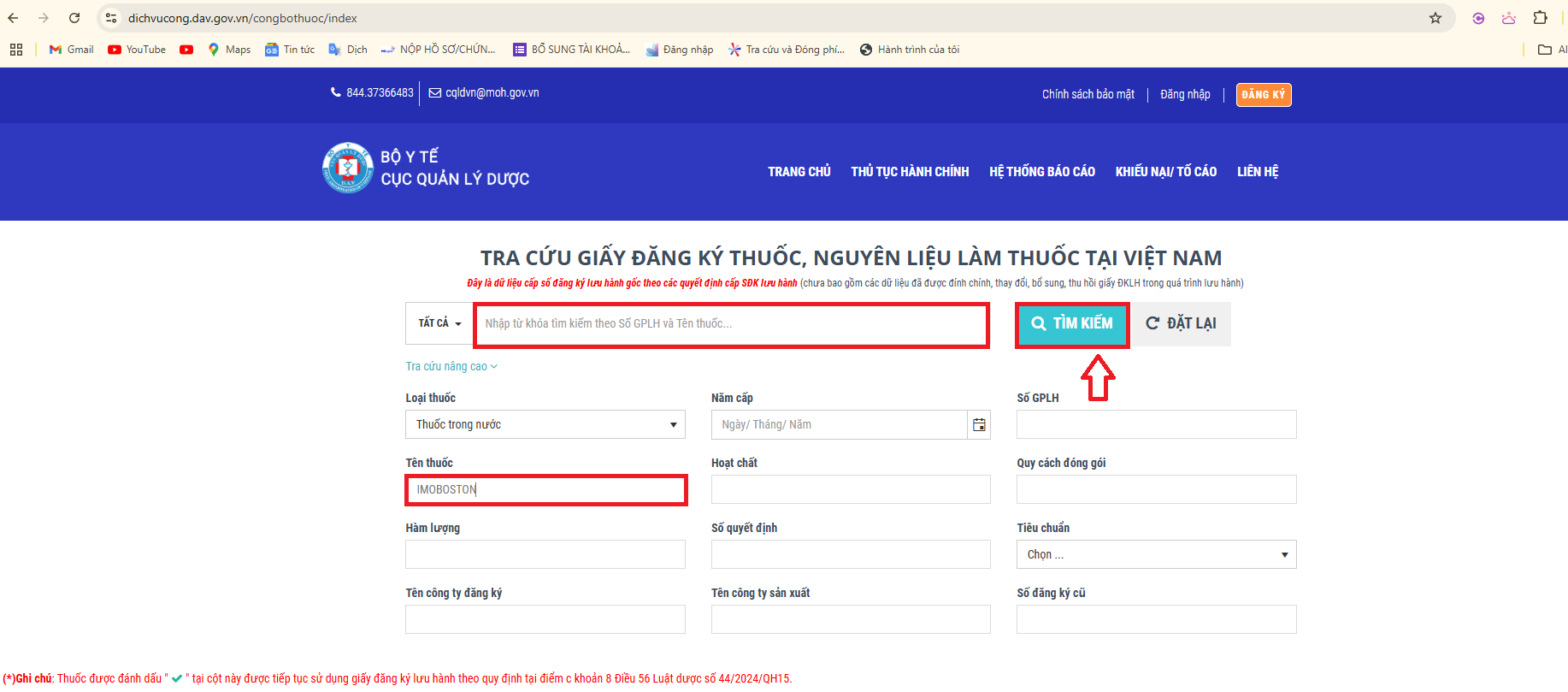Open THỦ TỤC HÀNH CHÍNH menu
The height and width of the screenshot is (692, 1568).
click(910, 172)
